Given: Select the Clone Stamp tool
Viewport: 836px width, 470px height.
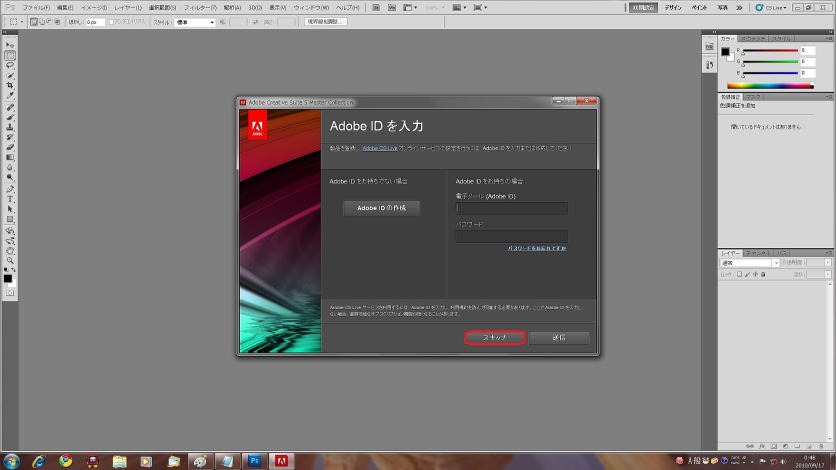Looking at the screenshot, I should click(x=10, y=128).
